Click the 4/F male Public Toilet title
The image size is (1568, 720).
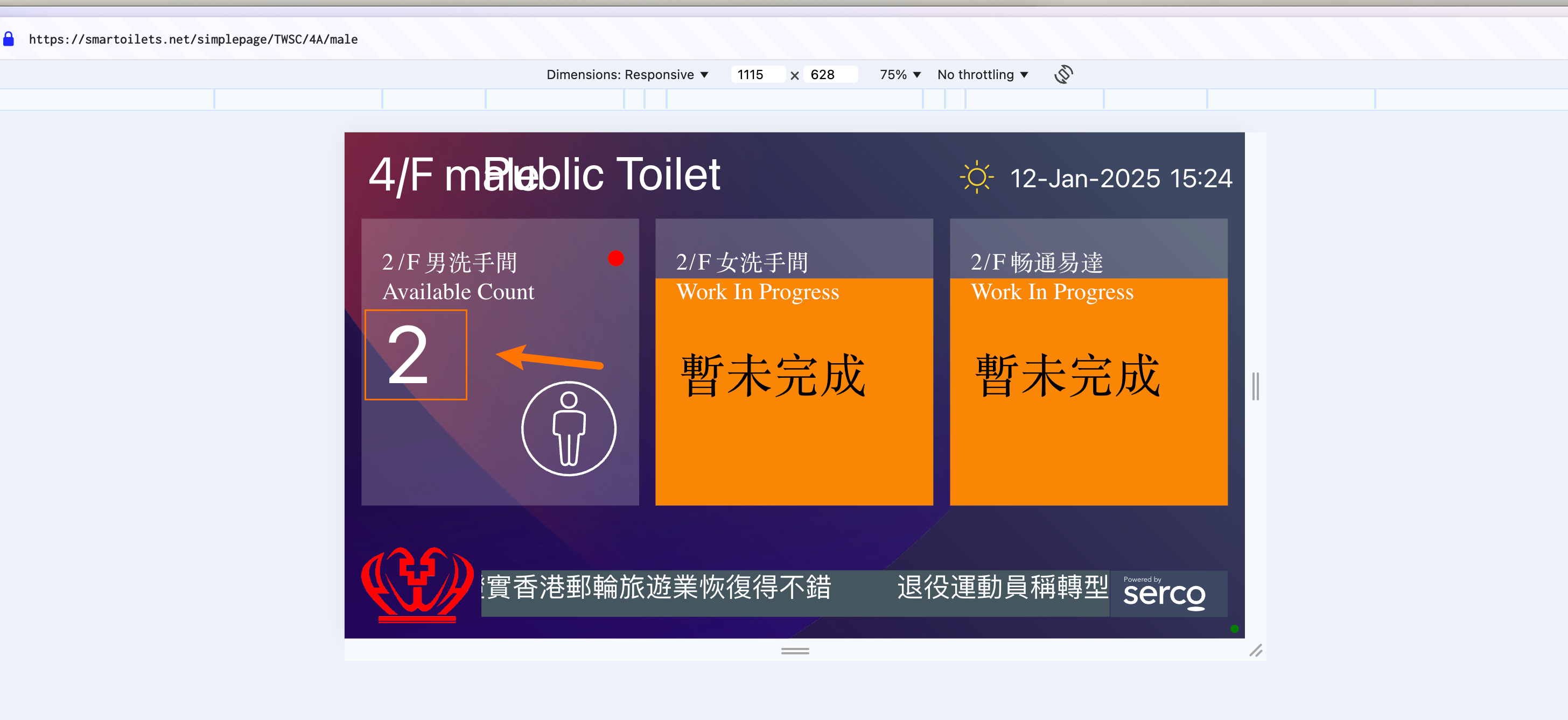[544, 175]
